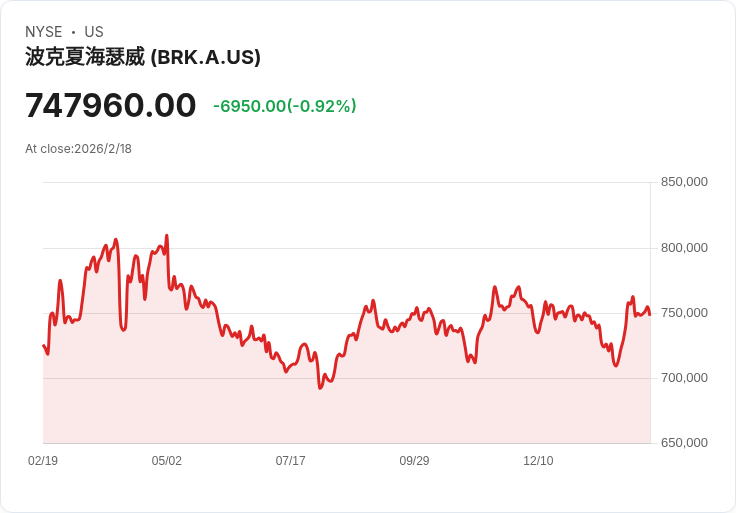This screenshot has width=736, height=513.
Task: Click the At close date text
Action: pos(79,149)
